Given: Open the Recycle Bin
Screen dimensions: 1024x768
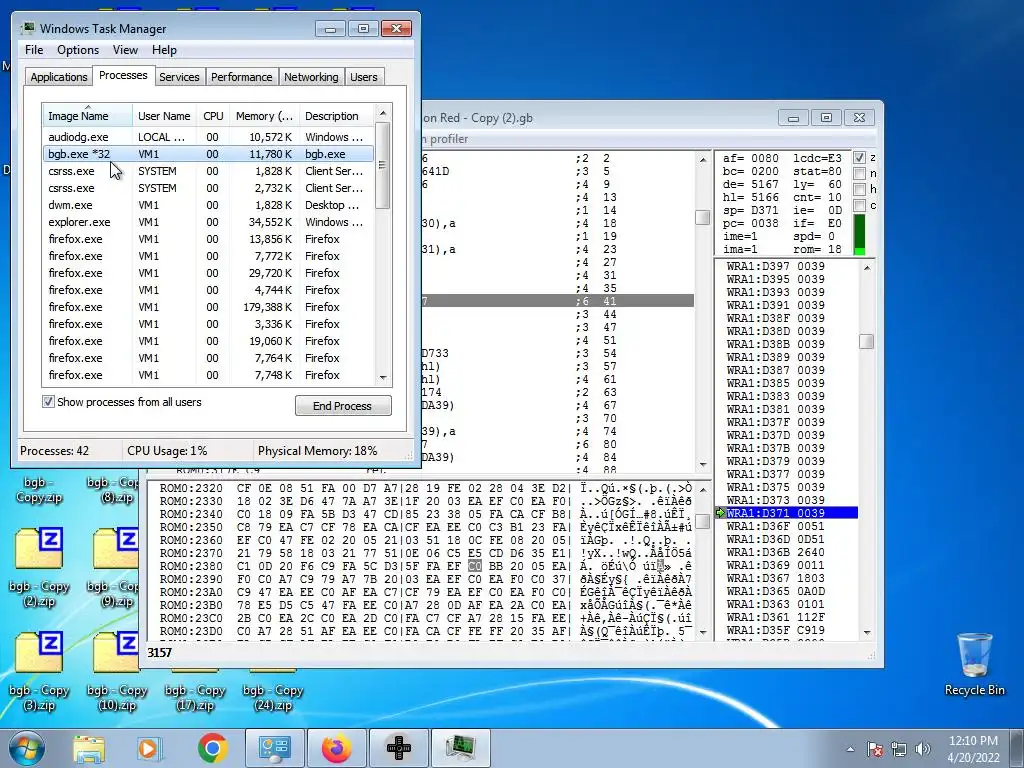Looking at the screenshot, I should 974,664.
